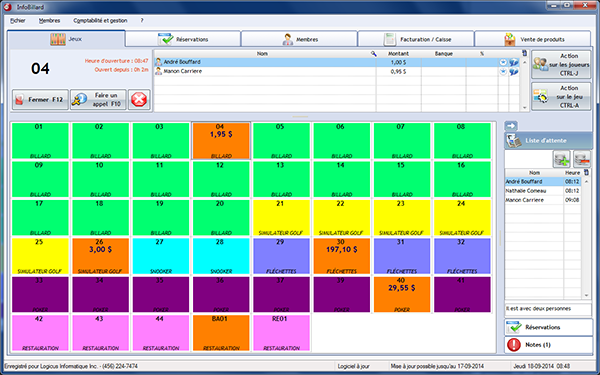Click the Faire un appel F10 button
The width and height of the screenshot is (600, 375).
coord(98,99)
